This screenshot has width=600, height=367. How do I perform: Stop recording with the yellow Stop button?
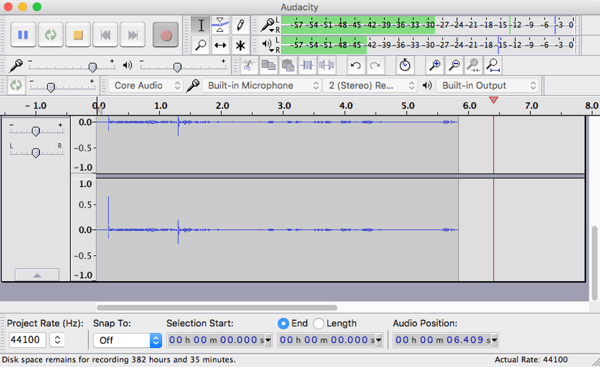[x=78, y=35]
